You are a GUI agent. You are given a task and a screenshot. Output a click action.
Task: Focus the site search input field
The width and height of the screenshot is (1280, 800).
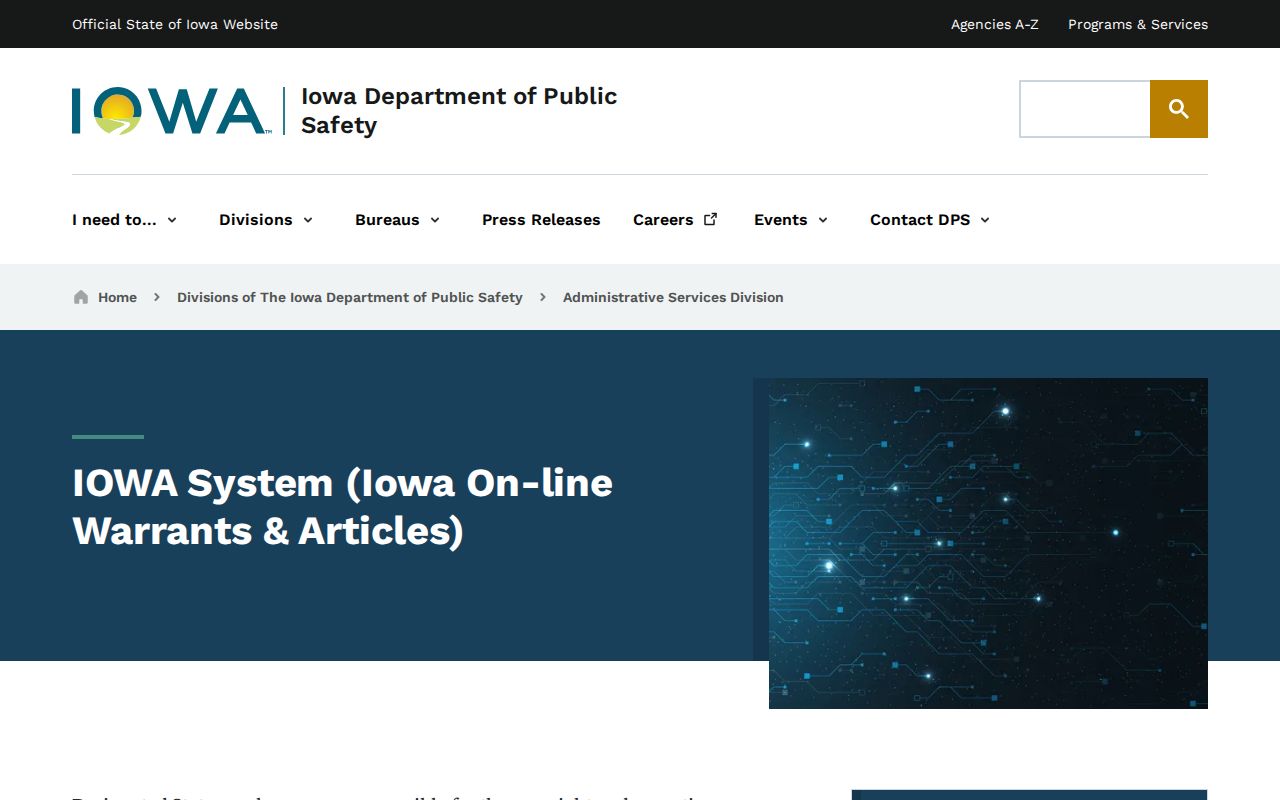(1085, 109)
